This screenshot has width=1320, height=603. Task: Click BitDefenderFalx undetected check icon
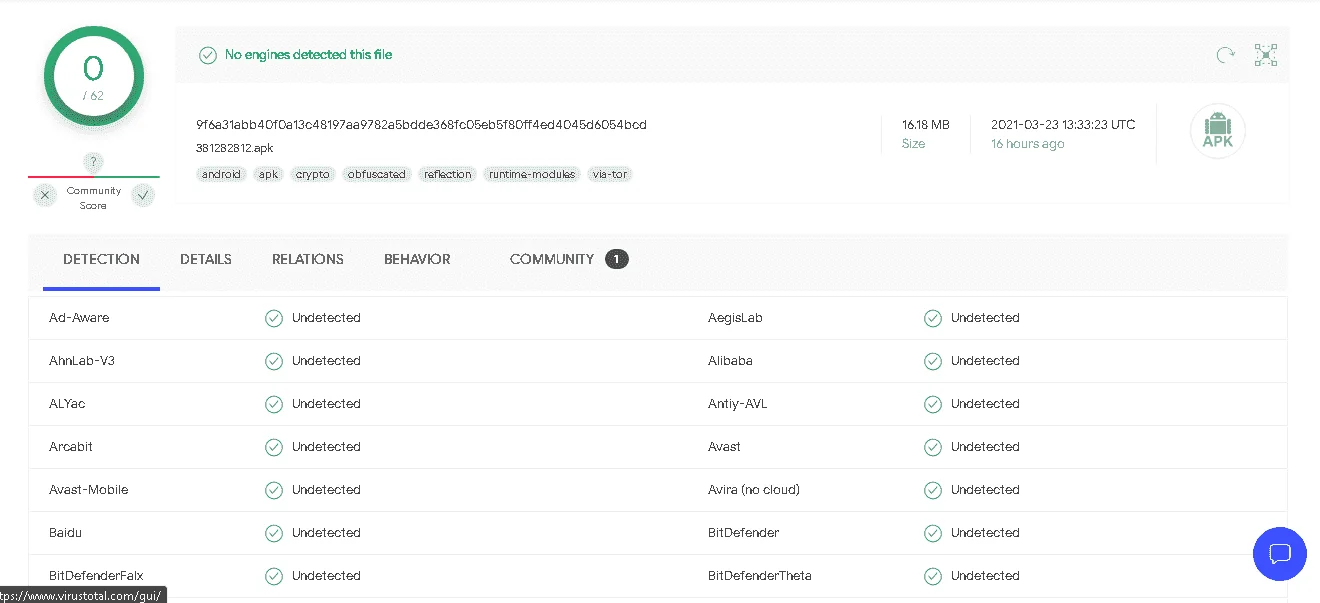click(x=274, y=576)
